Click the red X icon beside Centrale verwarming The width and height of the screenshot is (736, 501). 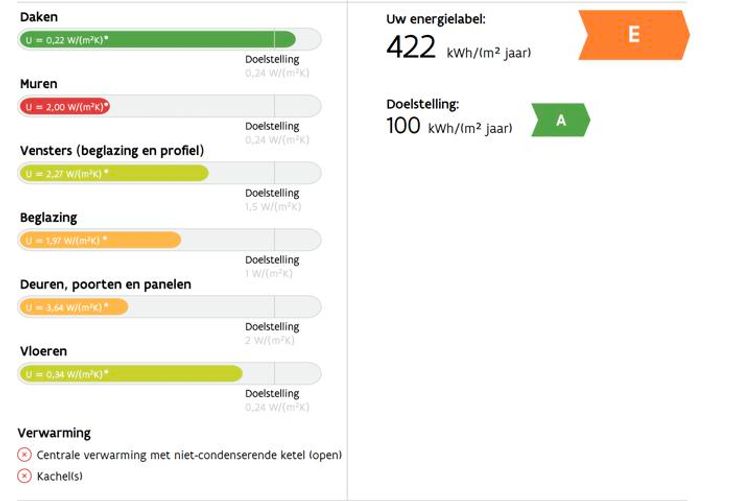coord(25,455)
